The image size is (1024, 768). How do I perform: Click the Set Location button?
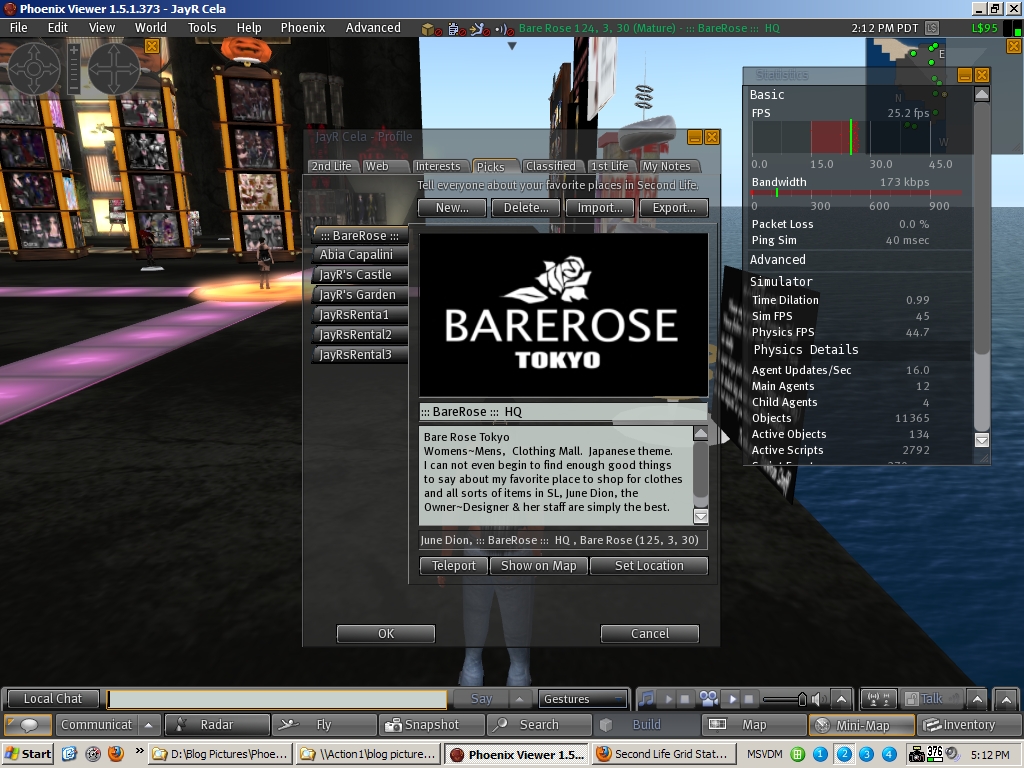coord(649,566)
